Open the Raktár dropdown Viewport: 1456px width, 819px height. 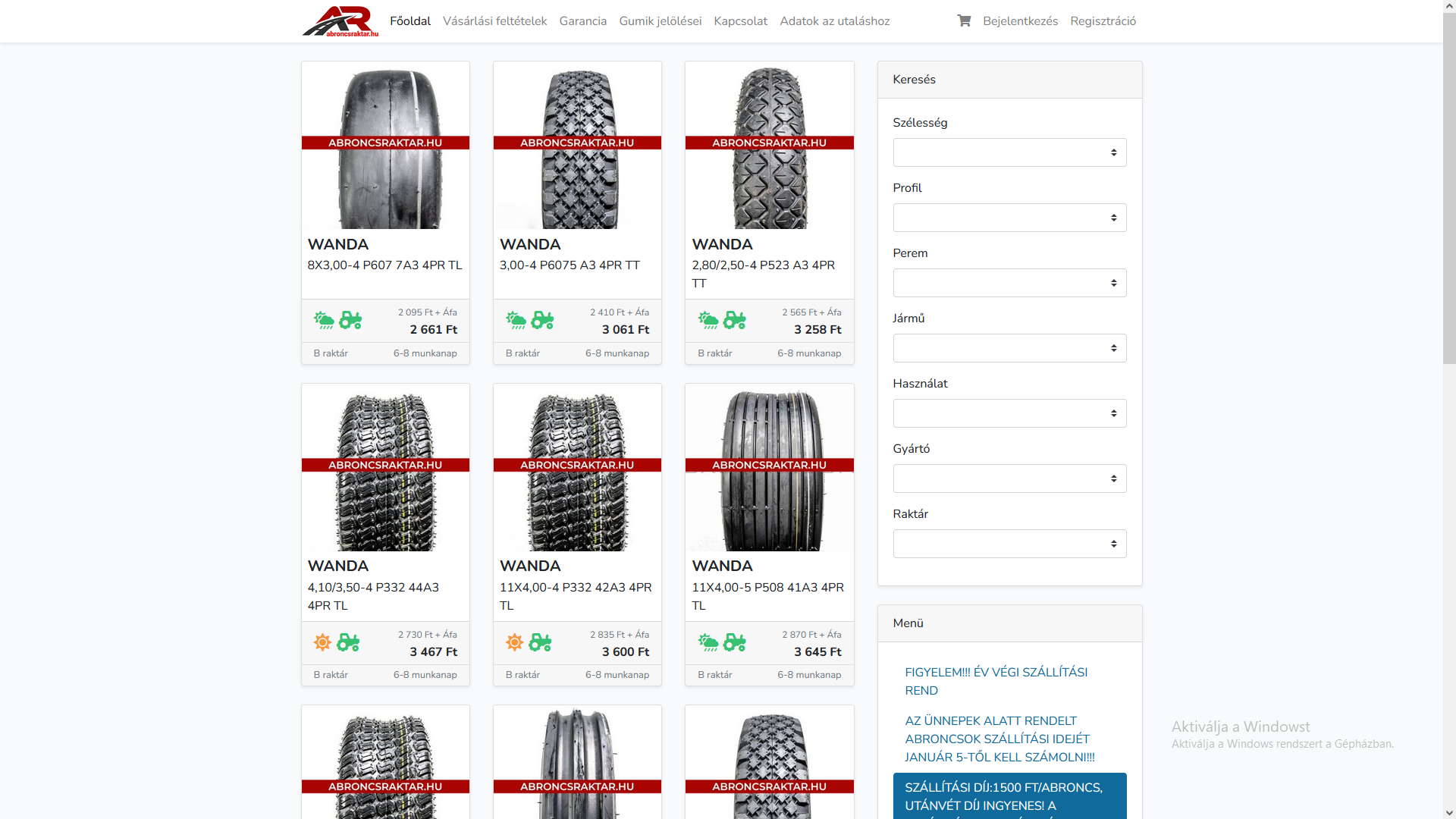(1009, 544)
